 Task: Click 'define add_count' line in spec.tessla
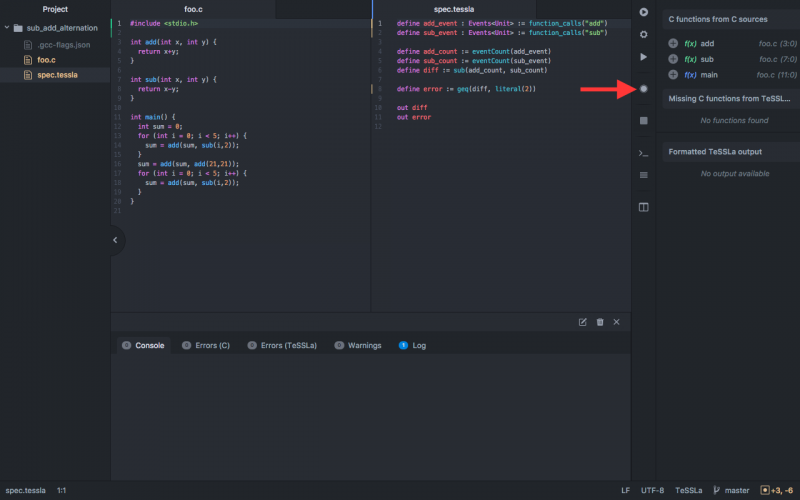[473, 52]
